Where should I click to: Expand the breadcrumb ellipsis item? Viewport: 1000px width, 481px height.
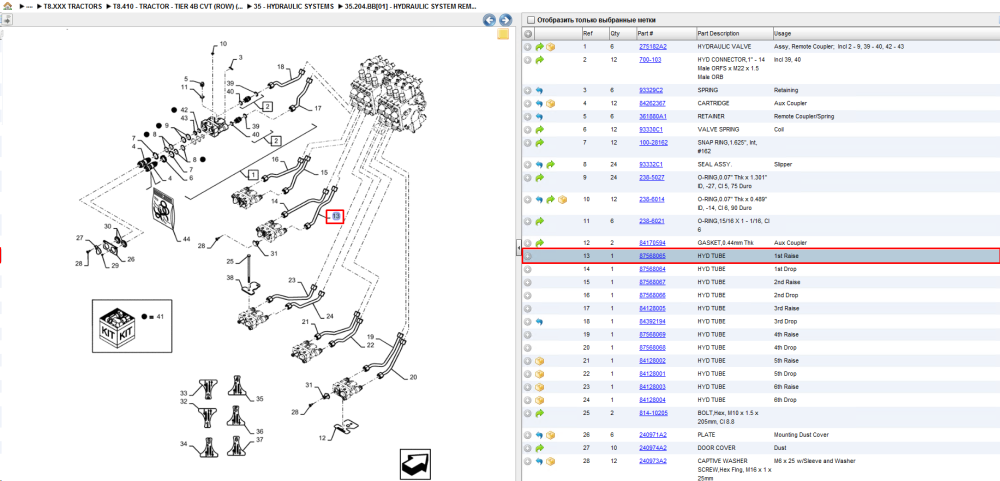(29, 6)
